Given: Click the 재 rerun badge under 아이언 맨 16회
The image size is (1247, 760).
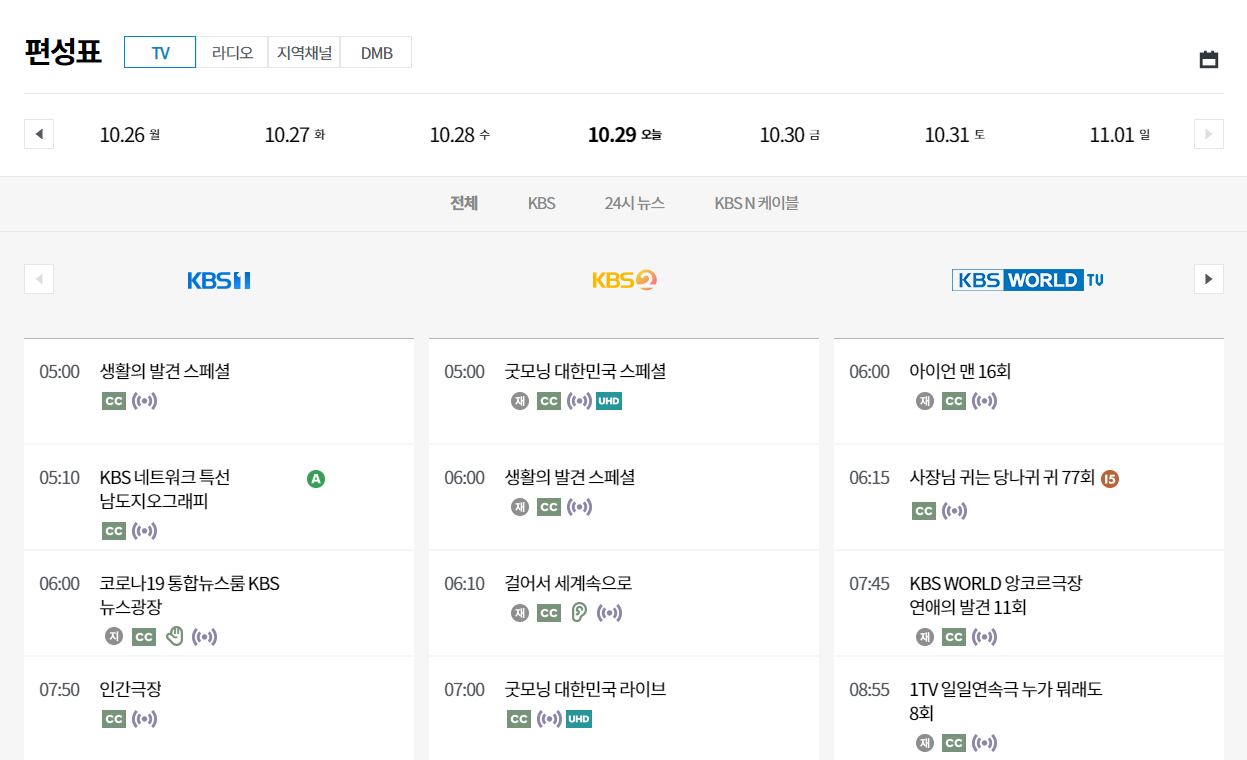Looking at the screenshot, I should (925, 401).
